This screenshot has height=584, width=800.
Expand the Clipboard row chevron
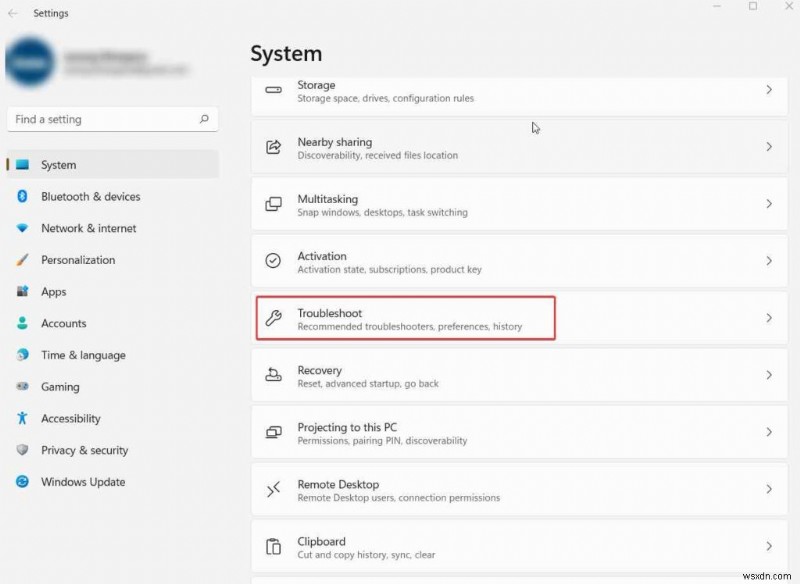coord(769,547)
